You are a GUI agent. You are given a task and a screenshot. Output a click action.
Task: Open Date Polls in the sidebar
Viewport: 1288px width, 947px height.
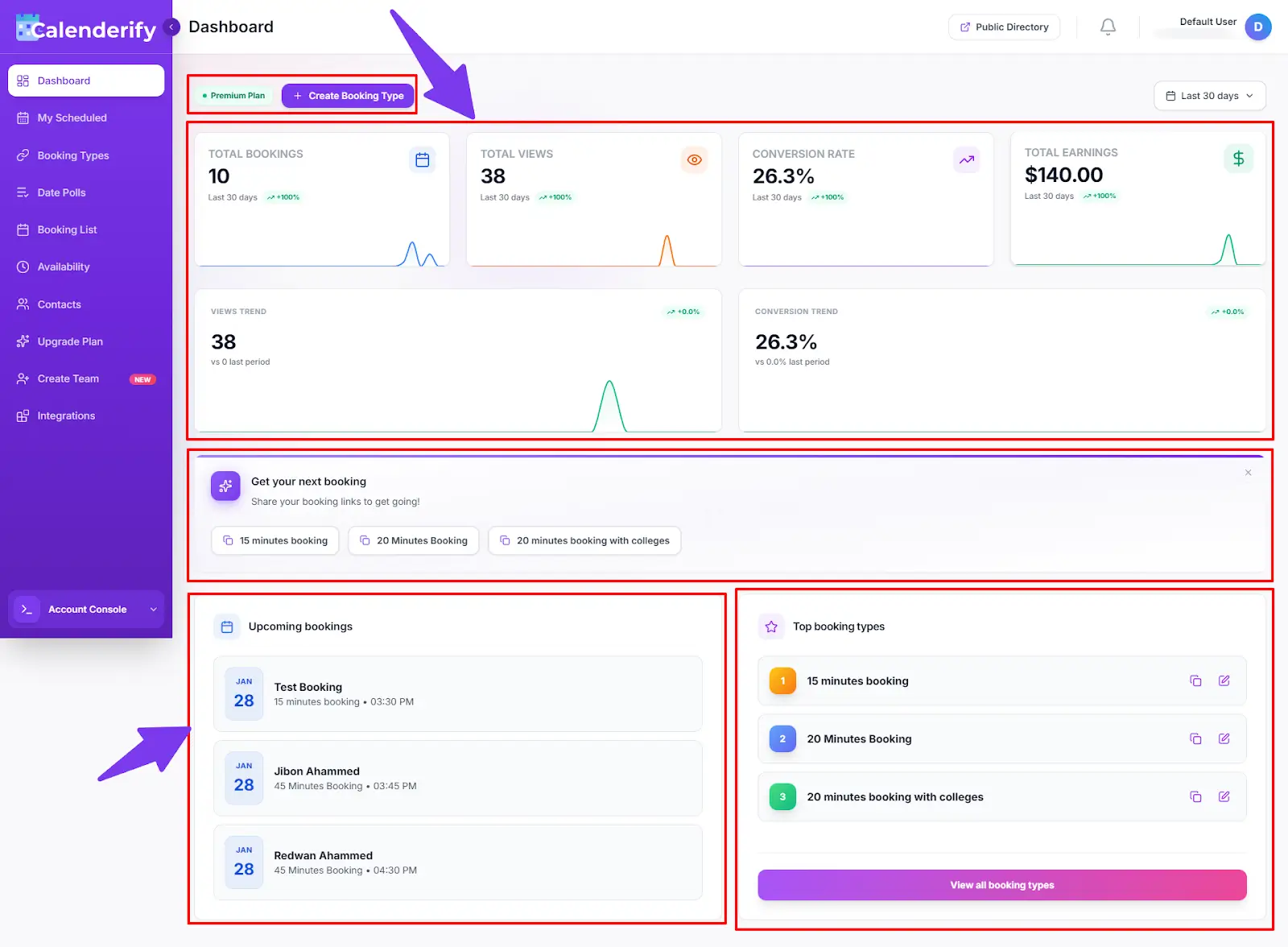click(x=61, y=192)
